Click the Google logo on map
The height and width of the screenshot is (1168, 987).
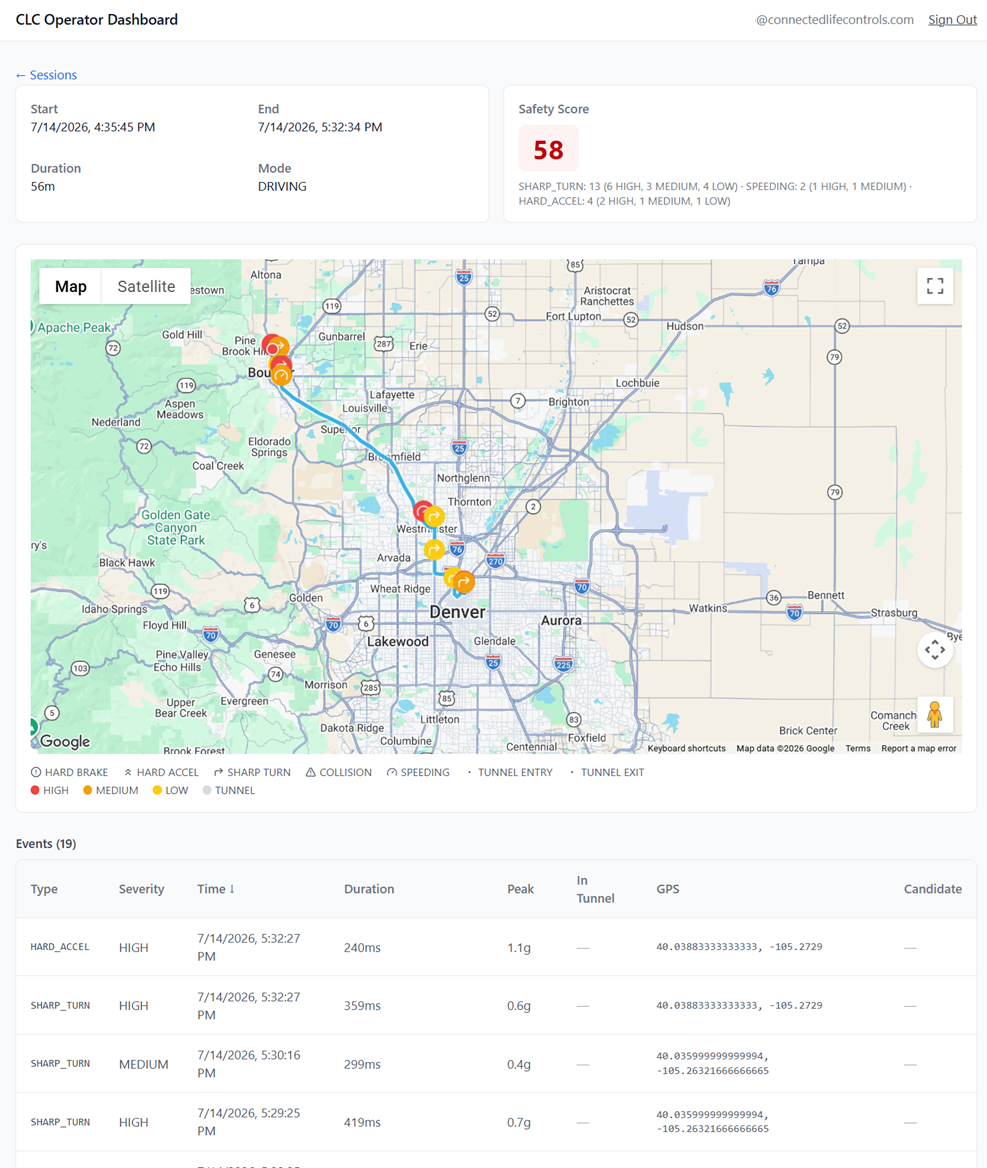(65, 741)
